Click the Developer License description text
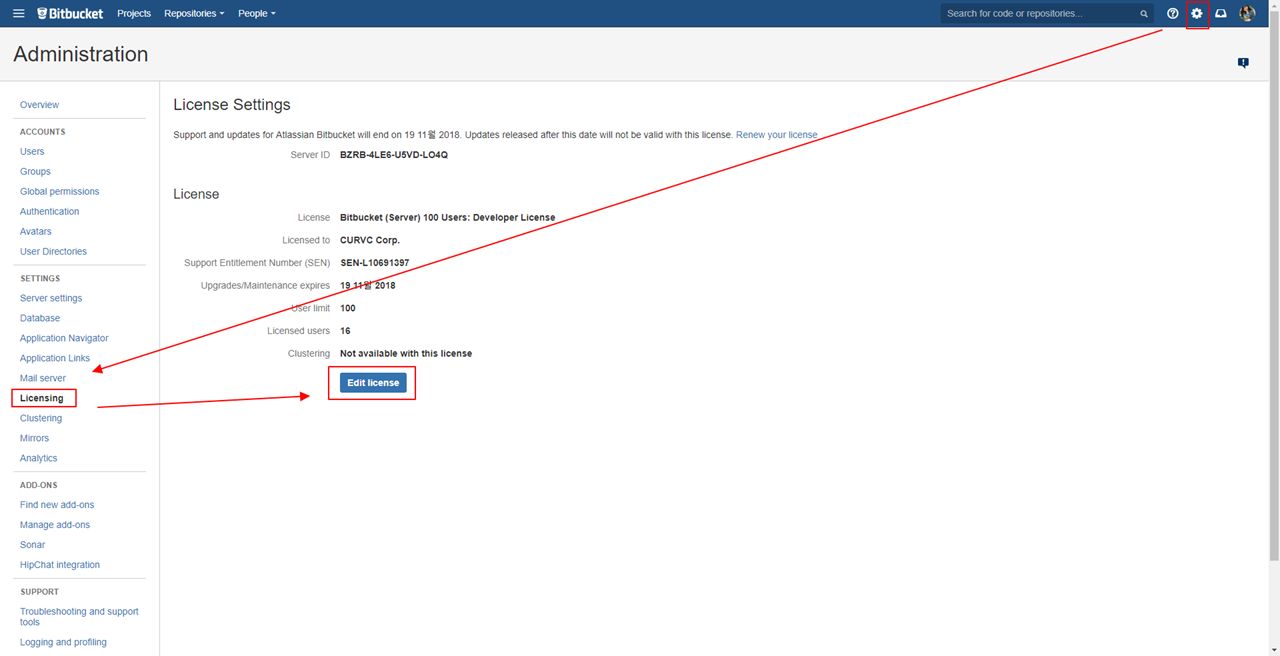This screenshot has width=1280, height=656. click(x=448, y=218)
